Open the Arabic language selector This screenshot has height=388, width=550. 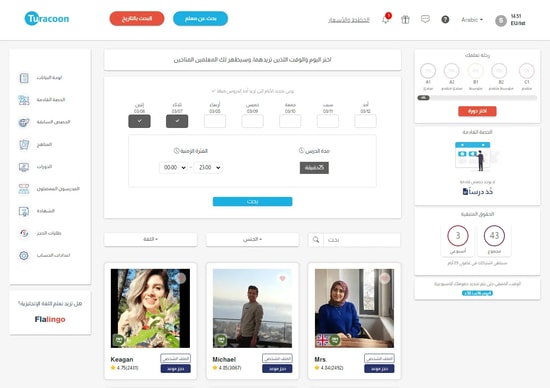click(472, 20)
